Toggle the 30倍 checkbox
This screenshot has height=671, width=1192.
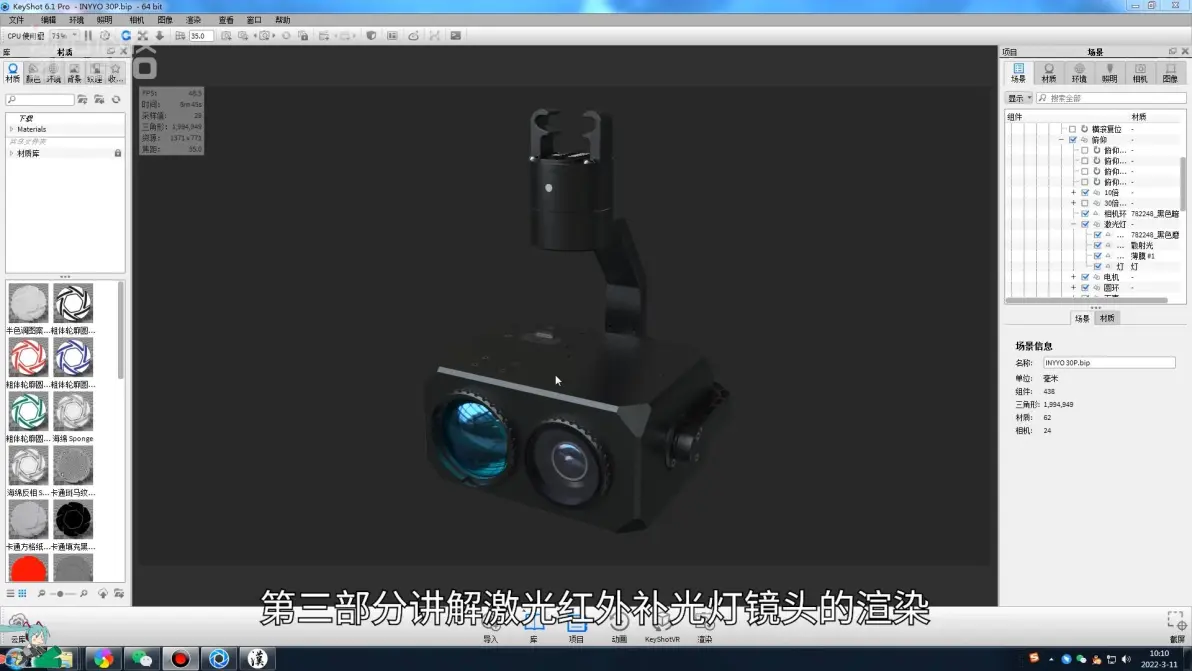coord(1085,204)
